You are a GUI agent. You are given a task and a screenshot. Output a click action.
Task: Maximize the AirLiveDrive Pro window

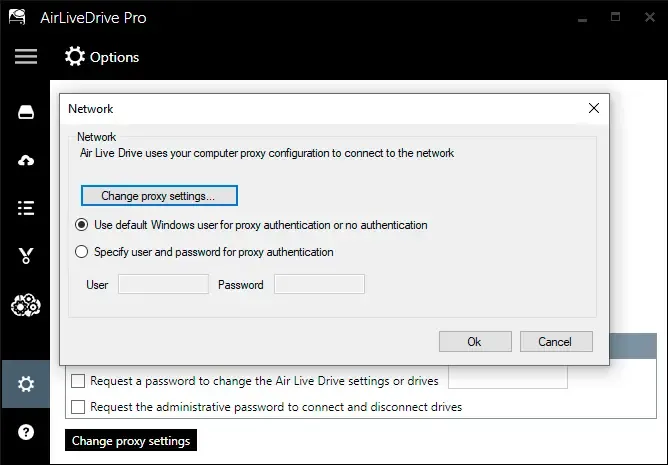(x=615, y=17)
